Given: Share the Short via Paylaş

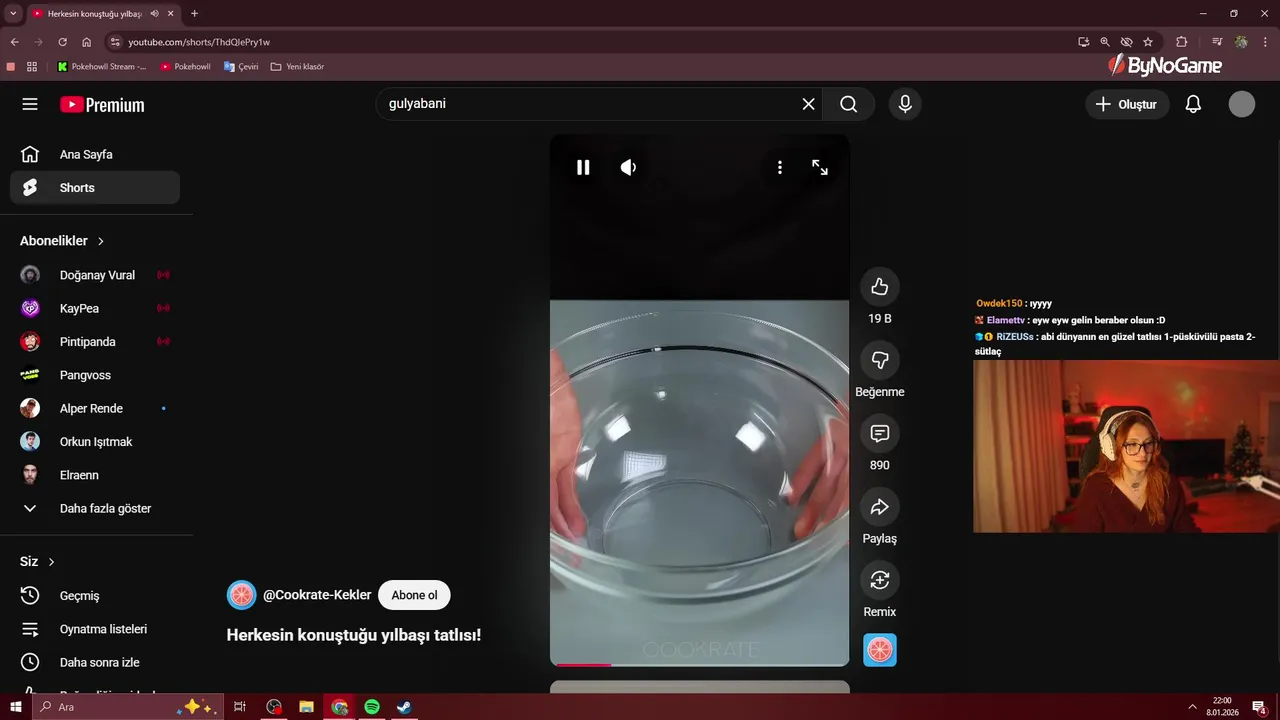Looking at the screenshot, I should (880, 507).
